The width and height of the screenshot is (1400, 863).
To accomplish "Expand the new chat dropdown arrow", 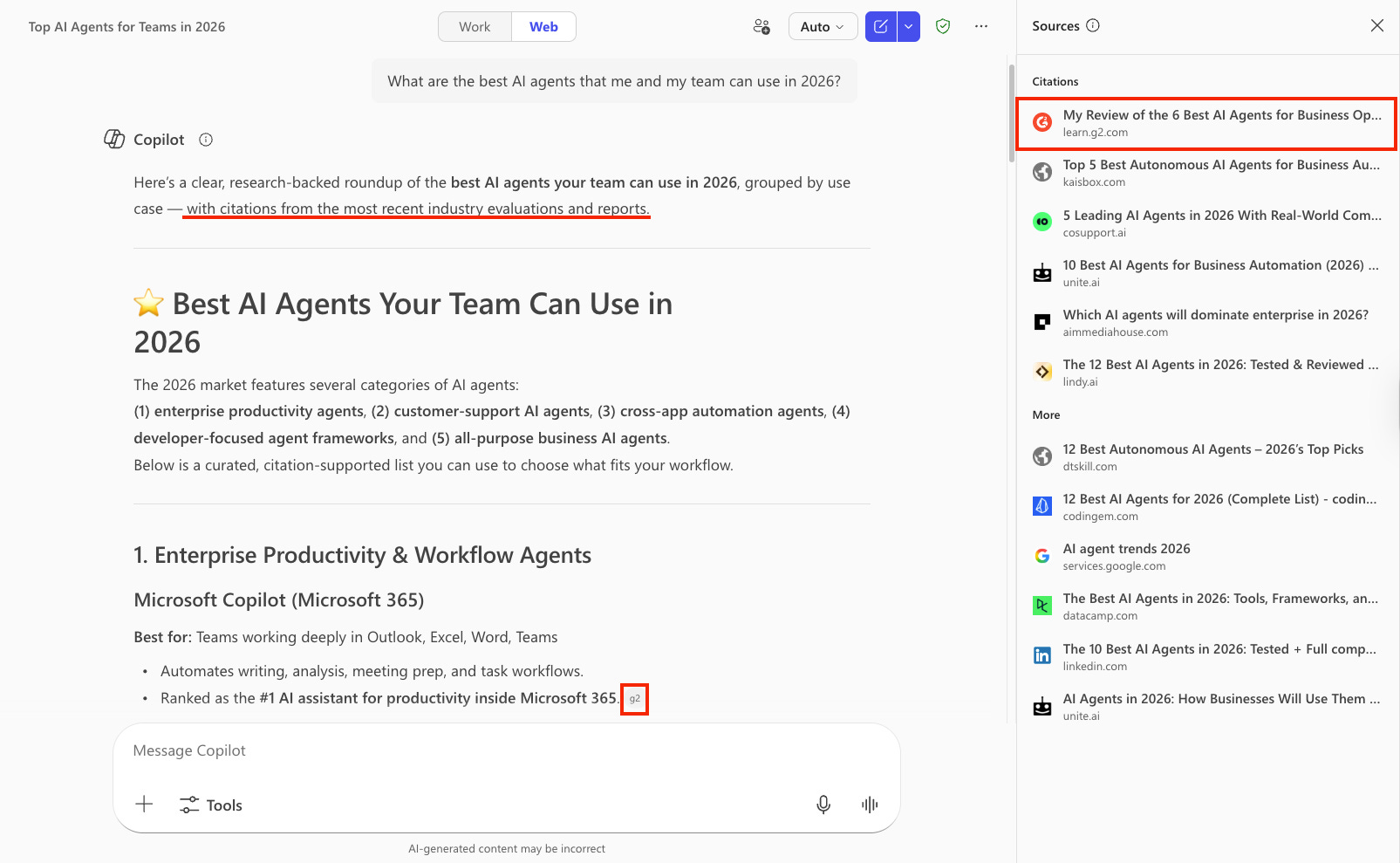I will 909,27.
